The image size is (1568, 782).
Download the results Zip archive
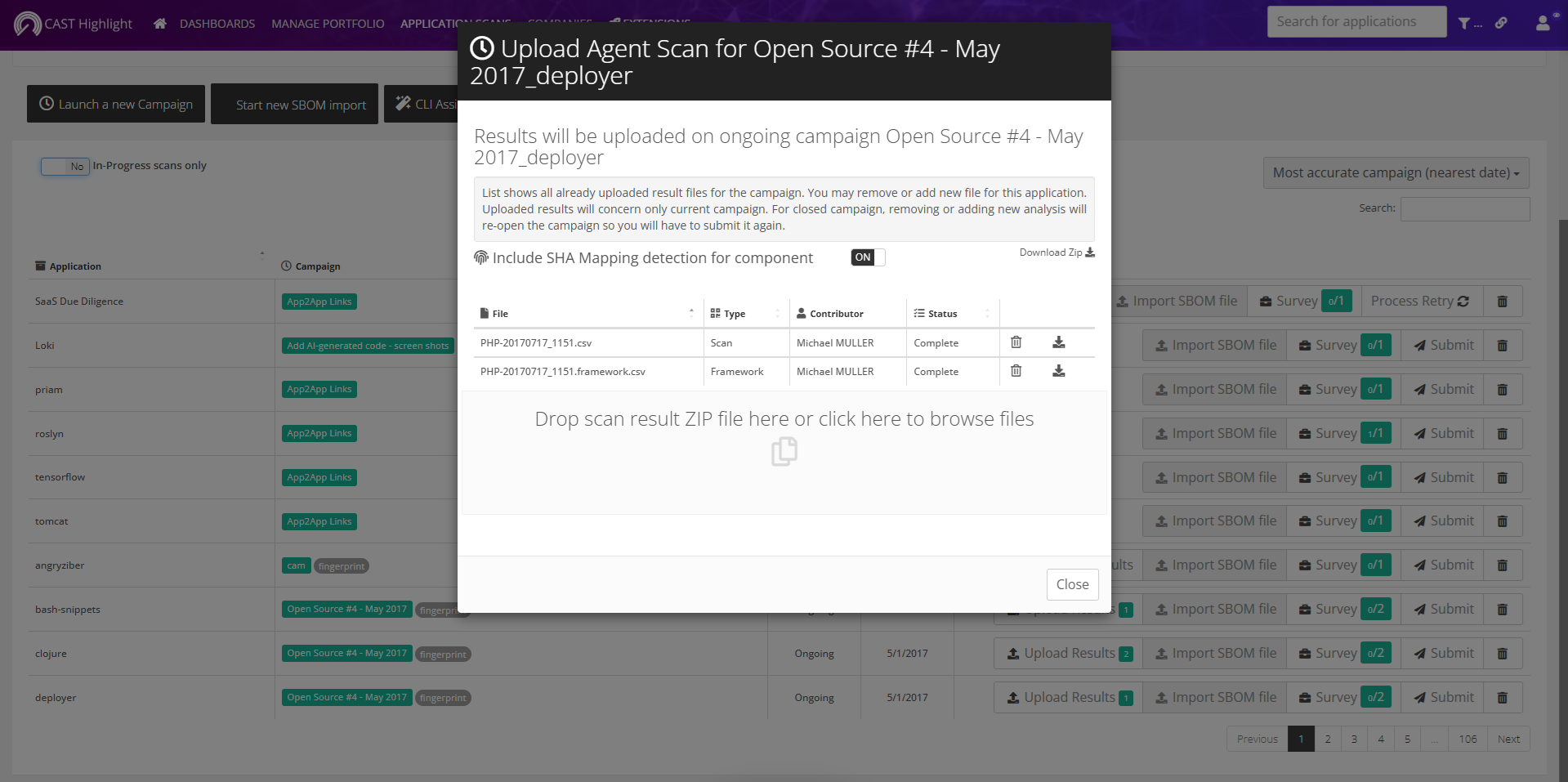coord(1057,252)
